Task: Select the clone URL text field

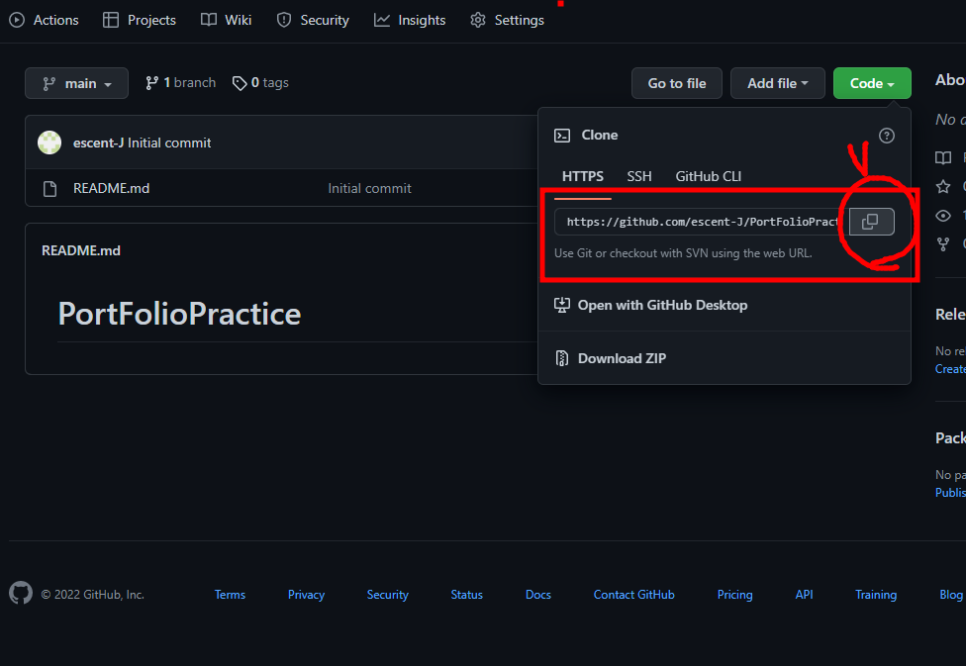Action: pos(701,222)
